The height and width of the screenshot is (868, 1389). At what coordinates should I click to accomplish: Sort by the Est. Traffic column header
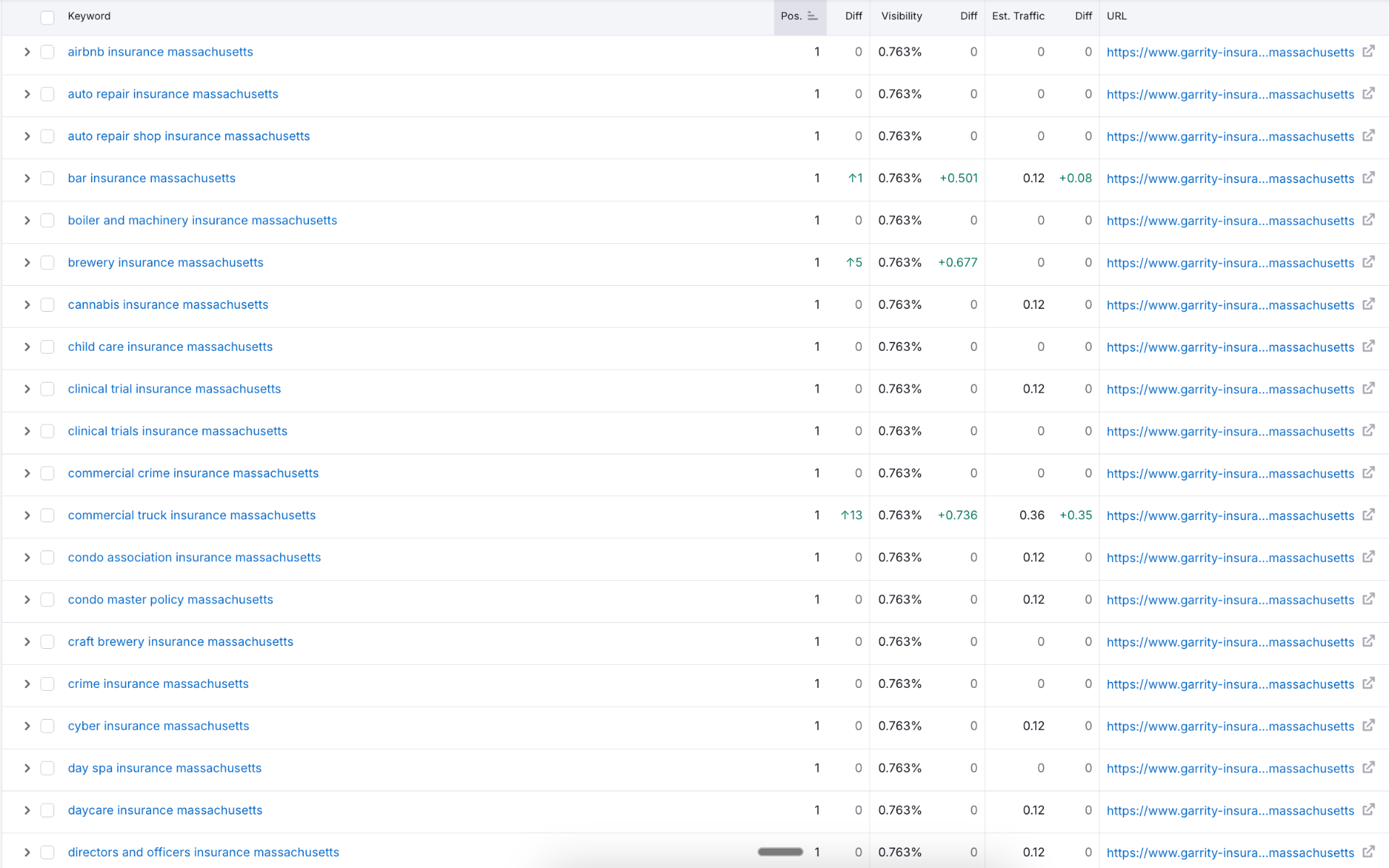(1018, 16)
